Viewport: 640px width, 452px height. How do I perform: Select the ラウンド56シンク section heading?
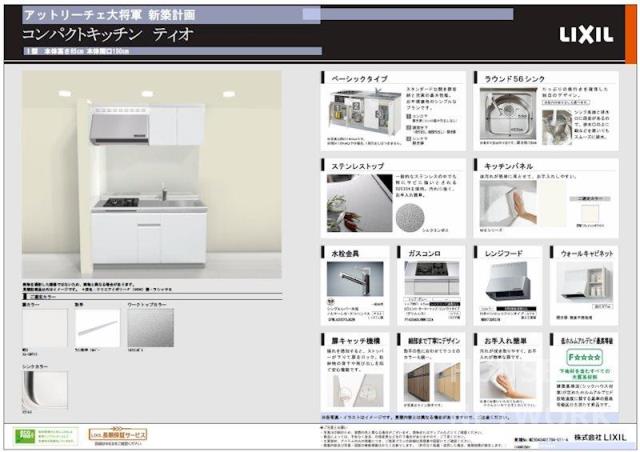click(x=514, y=79)
